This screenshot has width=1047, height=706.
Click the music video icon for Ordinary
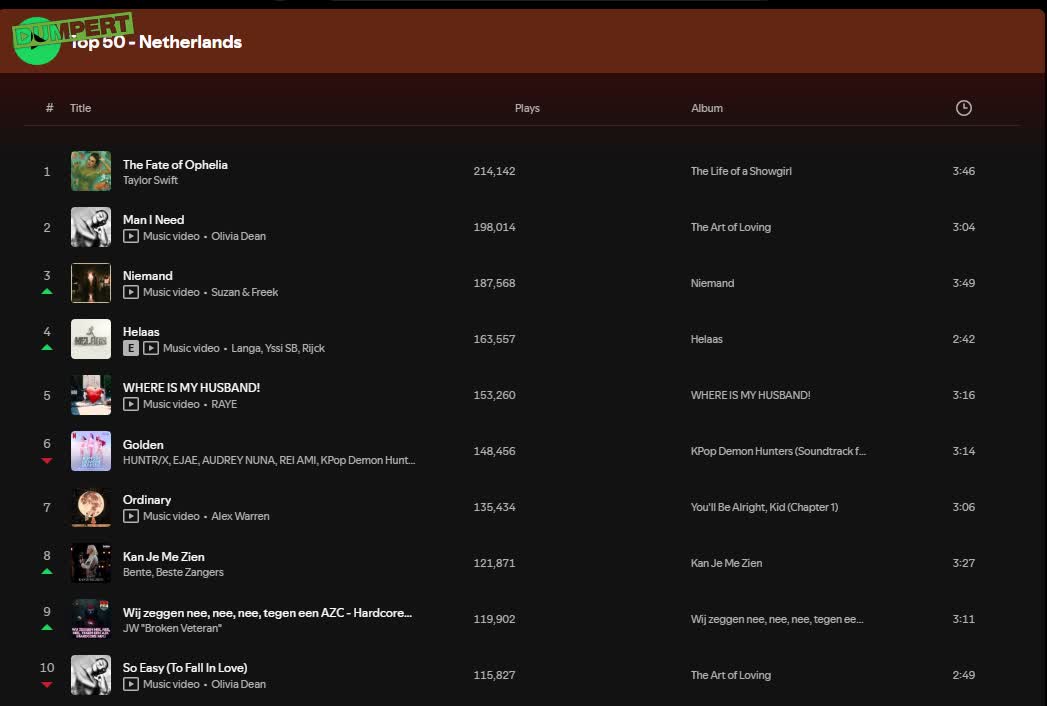coord(131,516)
